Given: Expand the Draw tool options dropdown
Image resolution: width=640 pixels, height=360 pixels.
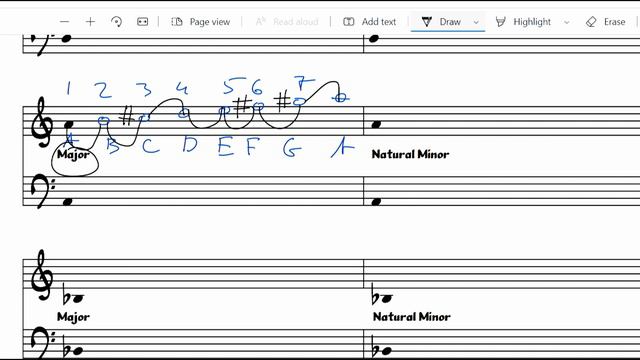Looking at the screenshot, I should click(476, 22).
